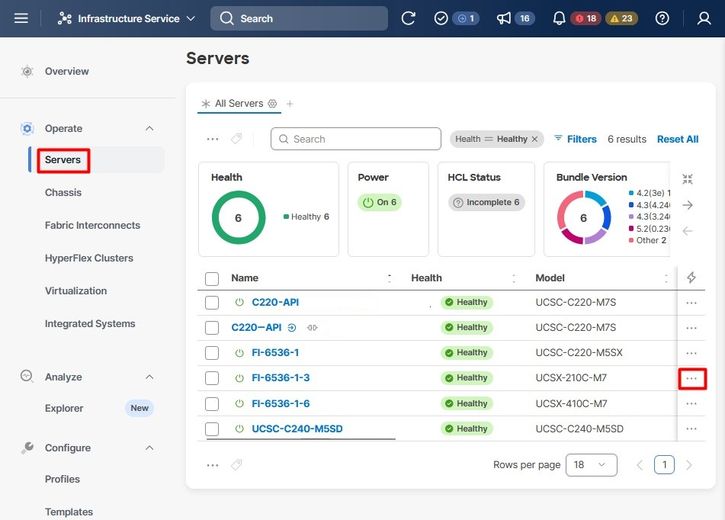This screenshot has width=725, height=520.
Task: Click the top tag icon
Action: pos(236,139)
